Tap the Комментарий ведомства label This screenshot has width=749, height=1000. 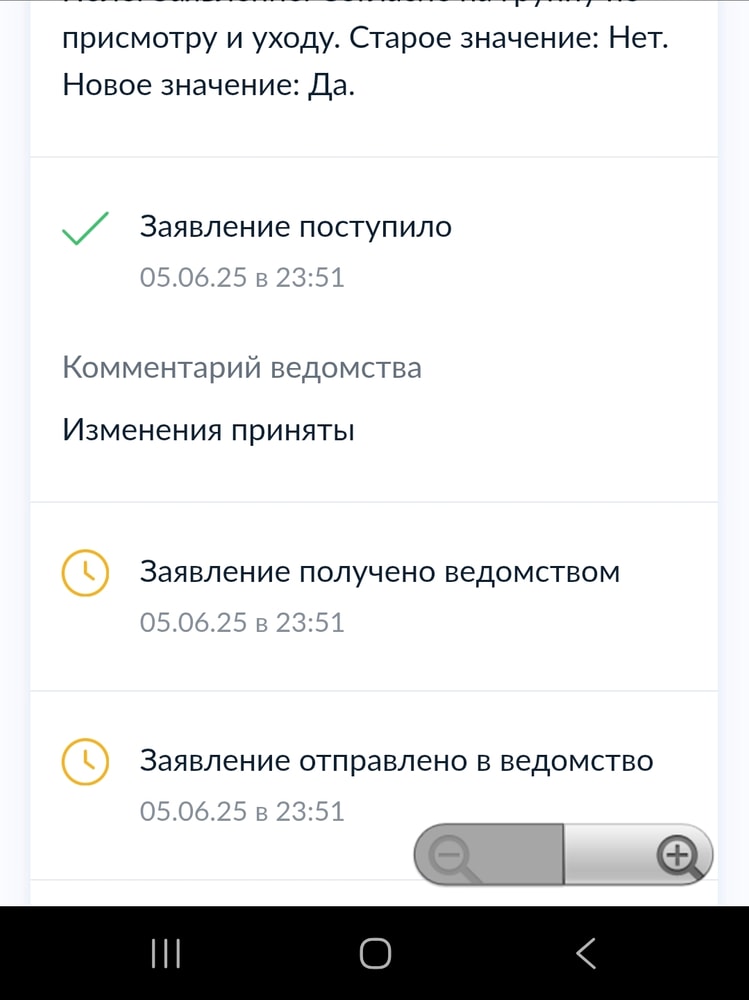pyautogui.click(x=241, y=368)
